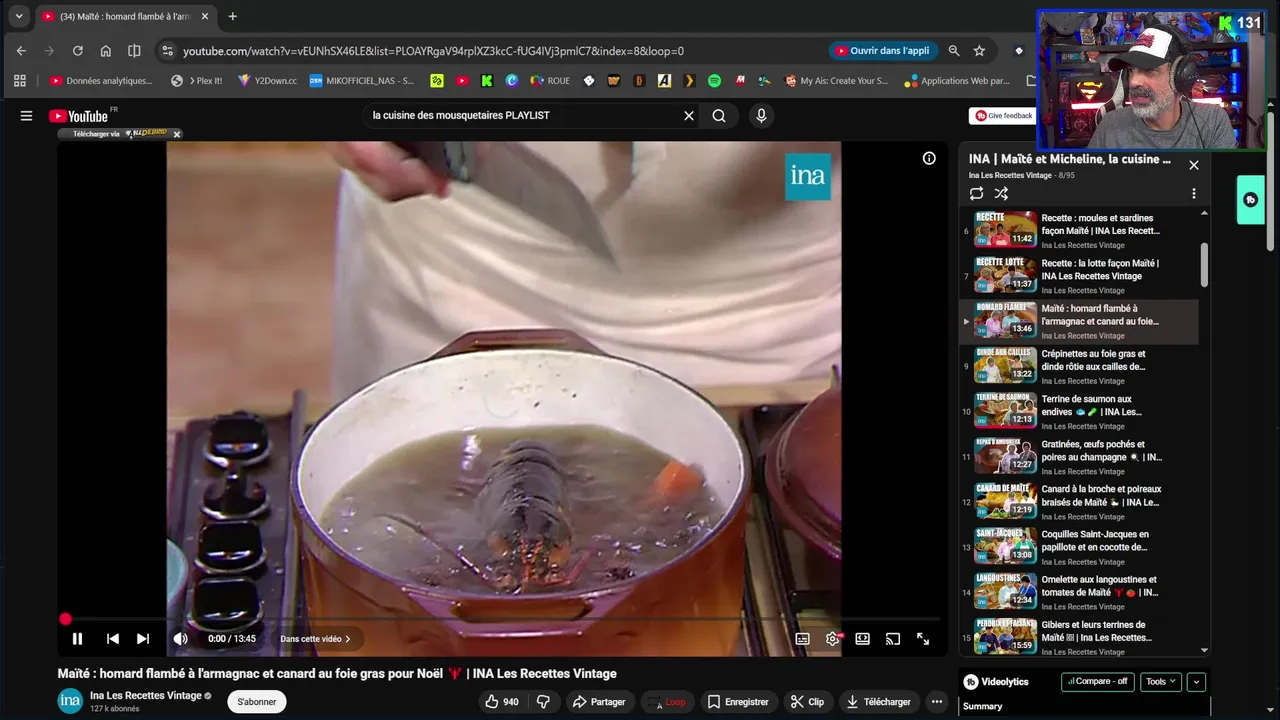The height and width of the screenshot is (720, 1280).
Task: Open the tab search chevron in Chrome
Action: [x=18, y=16]
